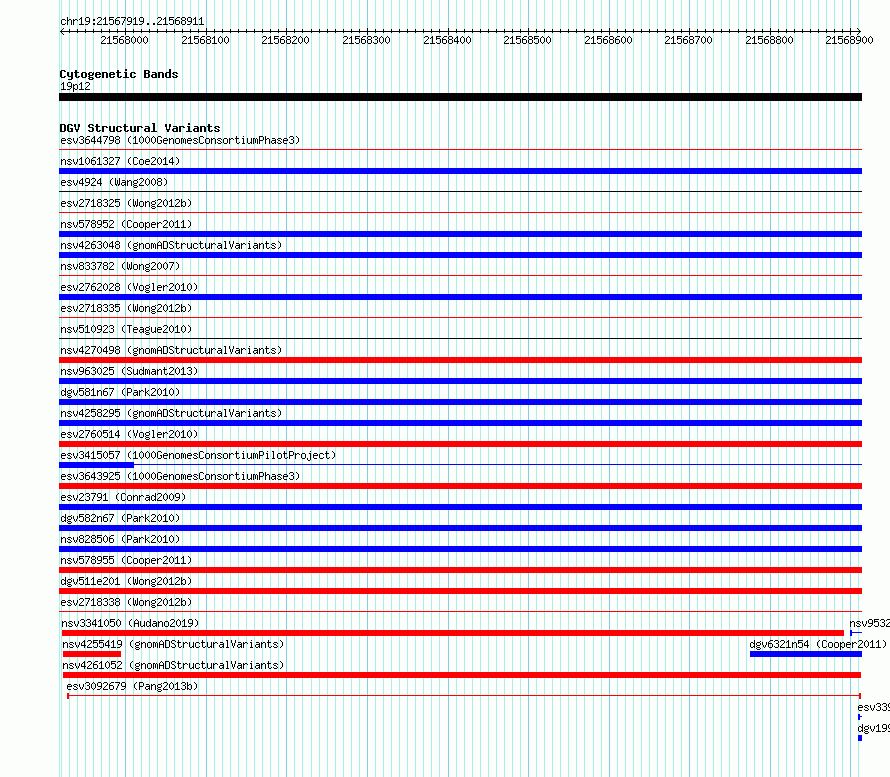890x777 pixels.
Task: Select the esv2762028 (Vogler2010) label
Action: coord(129,287)
